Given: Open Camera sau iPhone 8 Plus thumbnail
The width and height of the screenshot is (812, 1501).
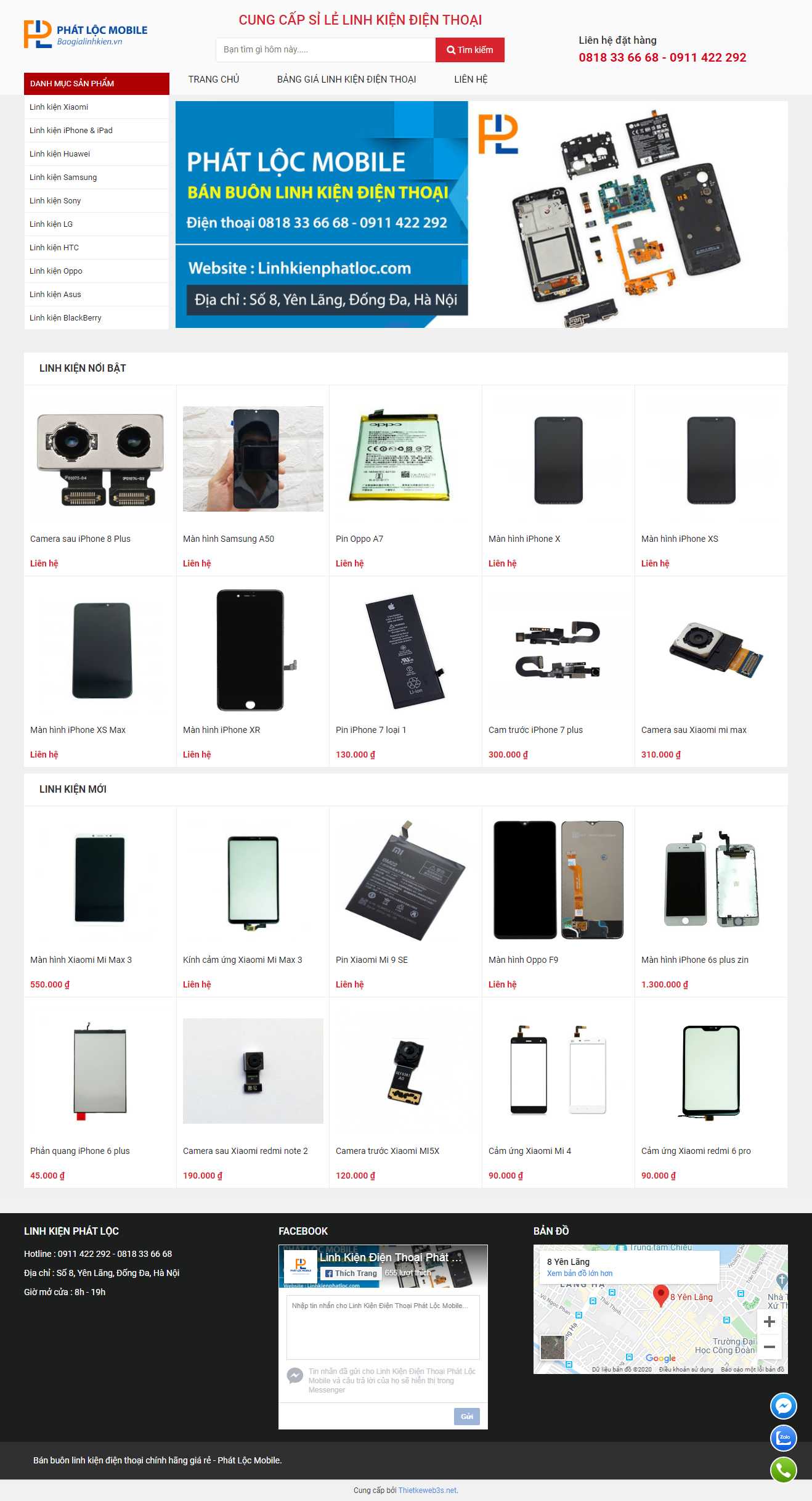Looking at the screenshot, I should (x=100, y=459).
